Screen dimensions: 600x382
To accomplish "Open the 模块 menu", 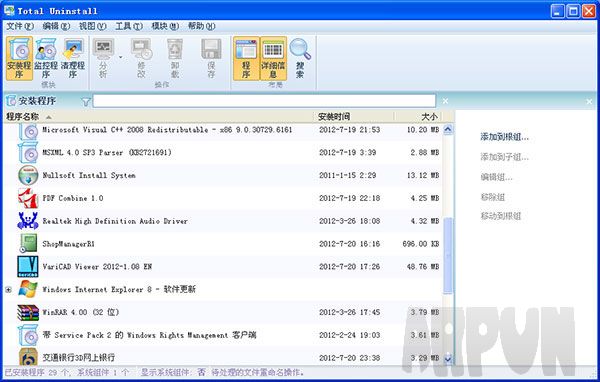I will point(165,26).
